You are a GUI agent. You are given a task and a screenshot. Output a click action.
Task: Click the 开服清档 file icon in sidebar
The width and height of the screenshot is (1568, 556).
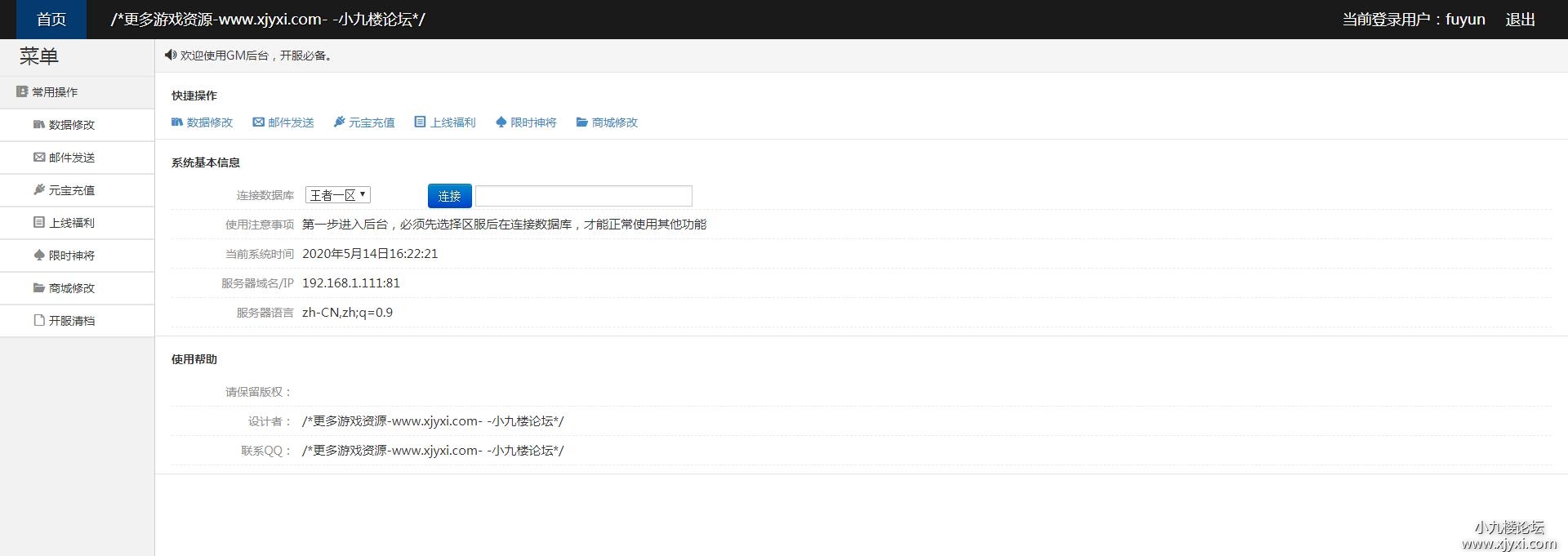pyautogui.click(x=38, y=321)
